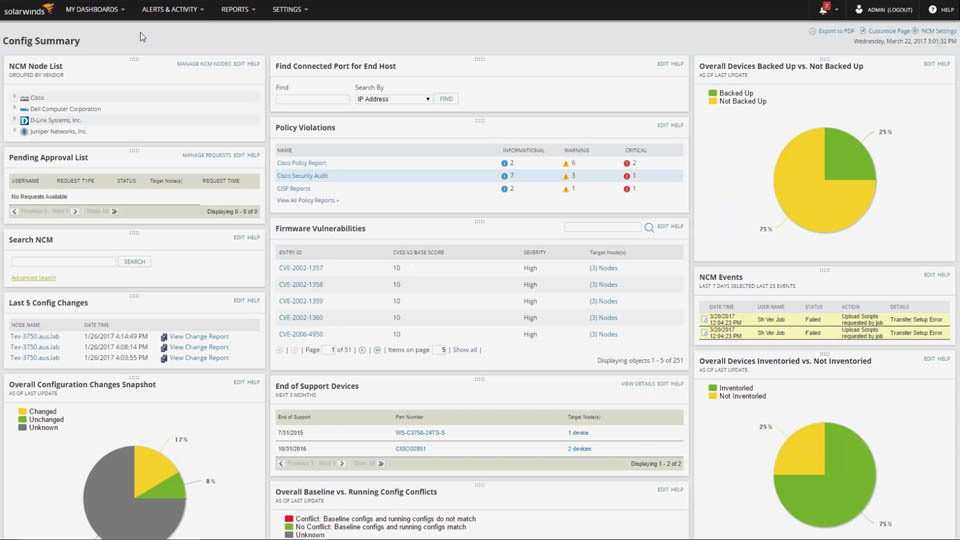The height and width of the screenshot is (540, 960).
Task: Click the Search NCM text field
Action: [x=64, y=261]
